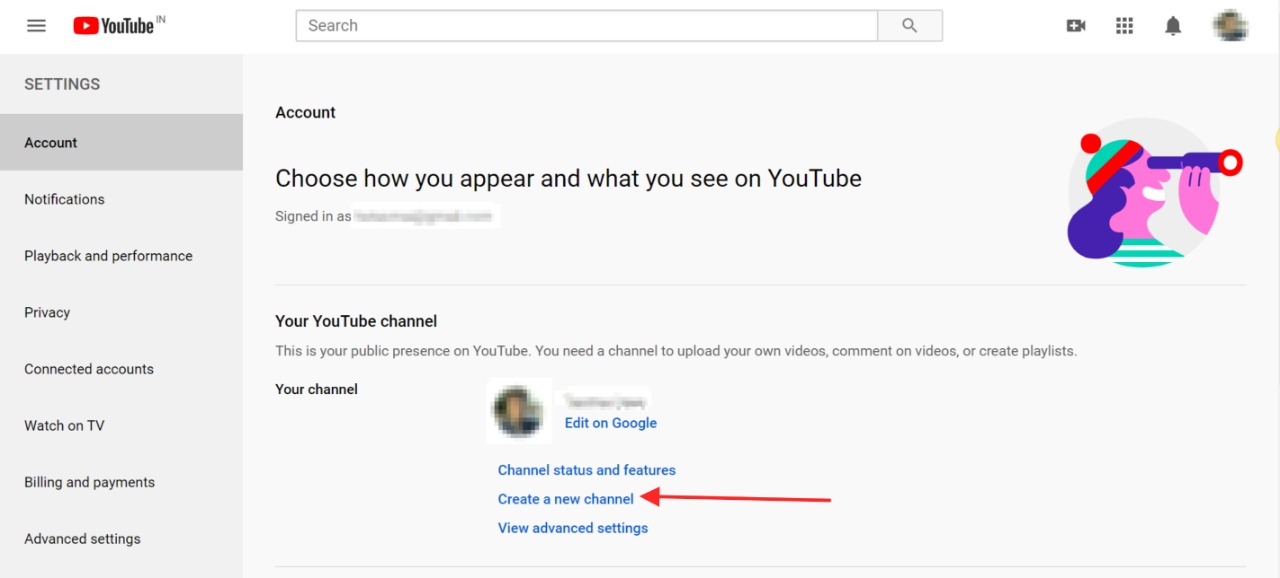Switch to Notifications settings

coord(64,199)
